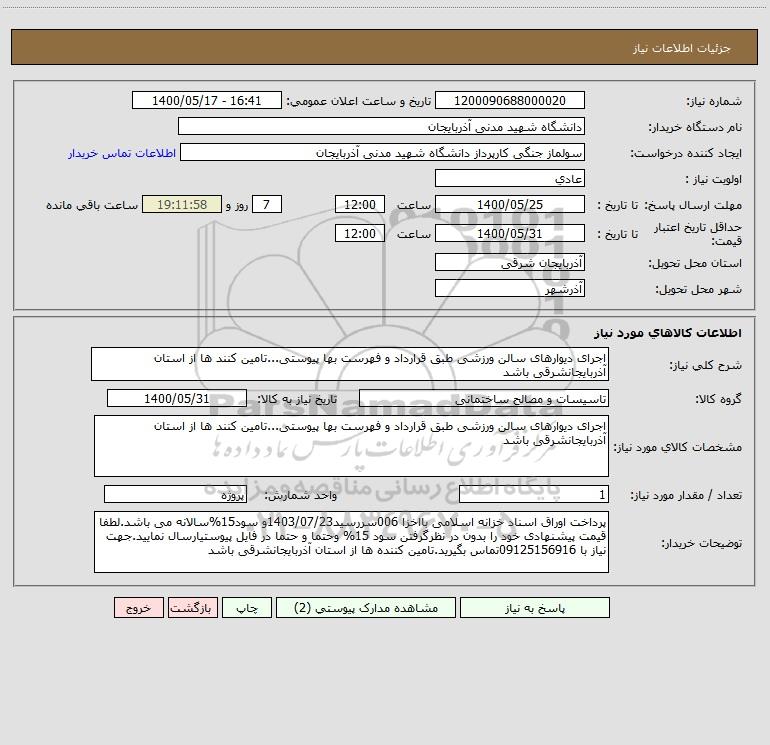Click the ایجاد کننده درخواست label
The height and width of the screenshot is (745, 770).
(686, 153)
